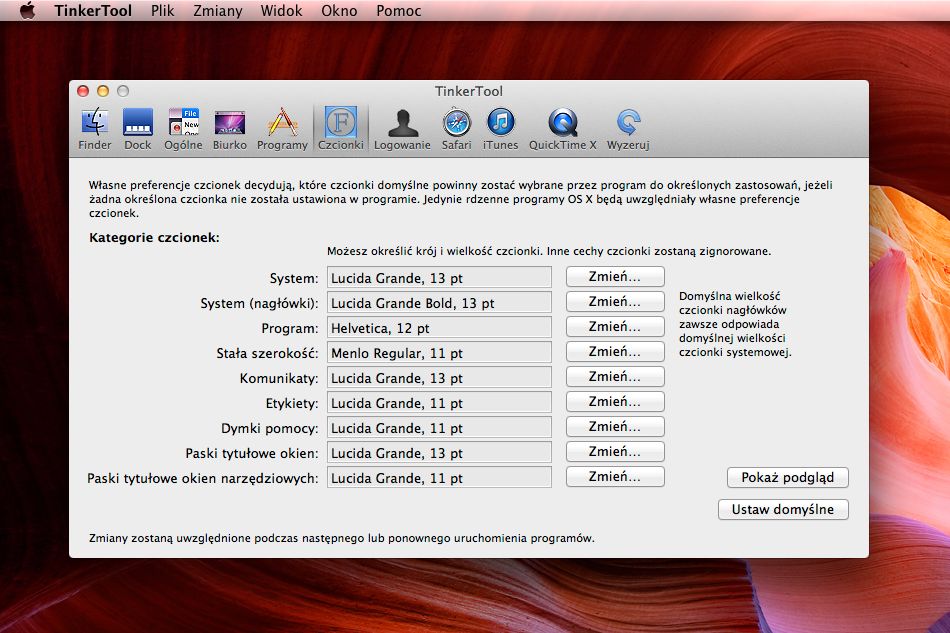Open the Widok menu

[281, 10]
